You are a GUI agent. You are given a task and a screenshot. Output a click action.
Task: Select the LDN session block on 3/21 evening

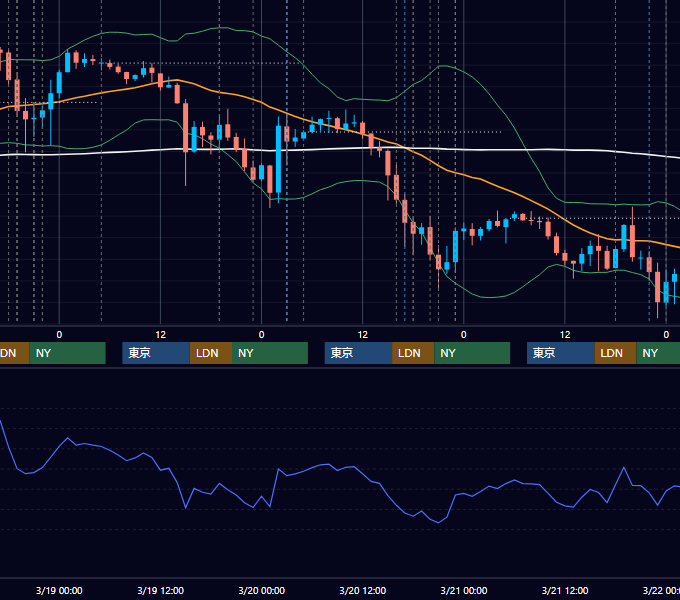(615, 353)
